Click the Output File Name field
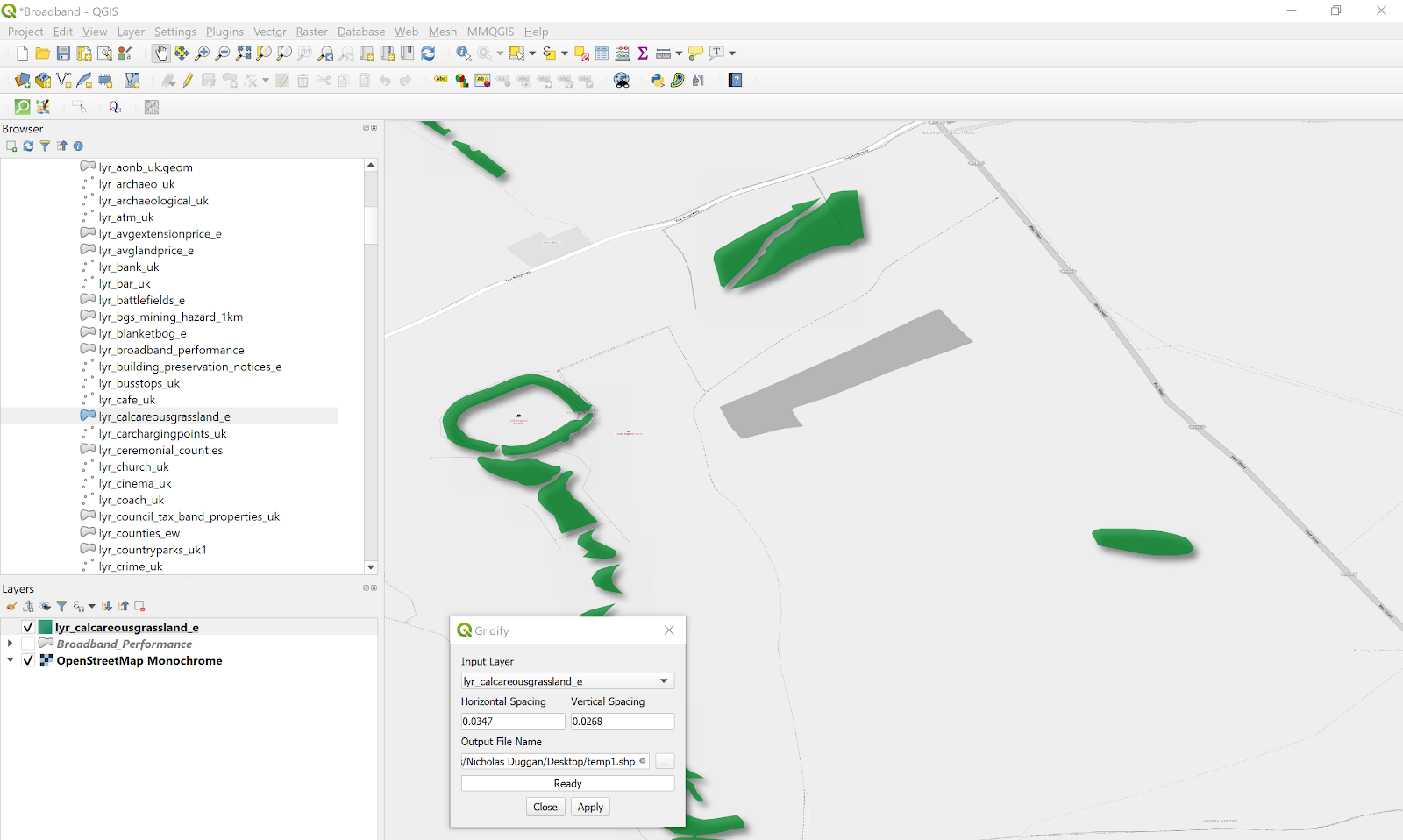This screenshot has width=1403, height=840. 555,762
